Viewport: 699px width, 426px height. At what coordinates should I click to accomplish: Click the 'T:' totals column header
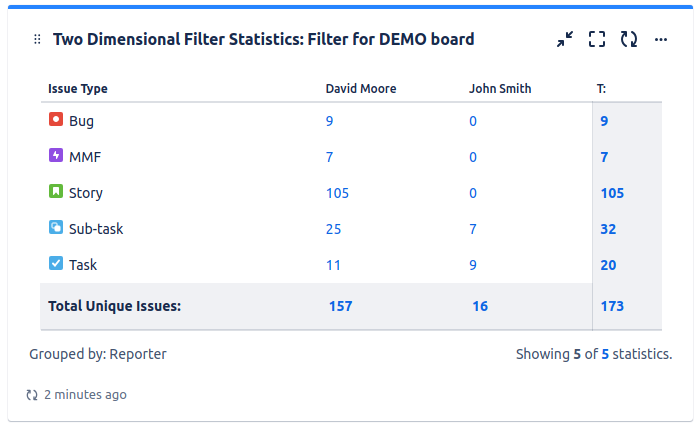pos(601,89)
